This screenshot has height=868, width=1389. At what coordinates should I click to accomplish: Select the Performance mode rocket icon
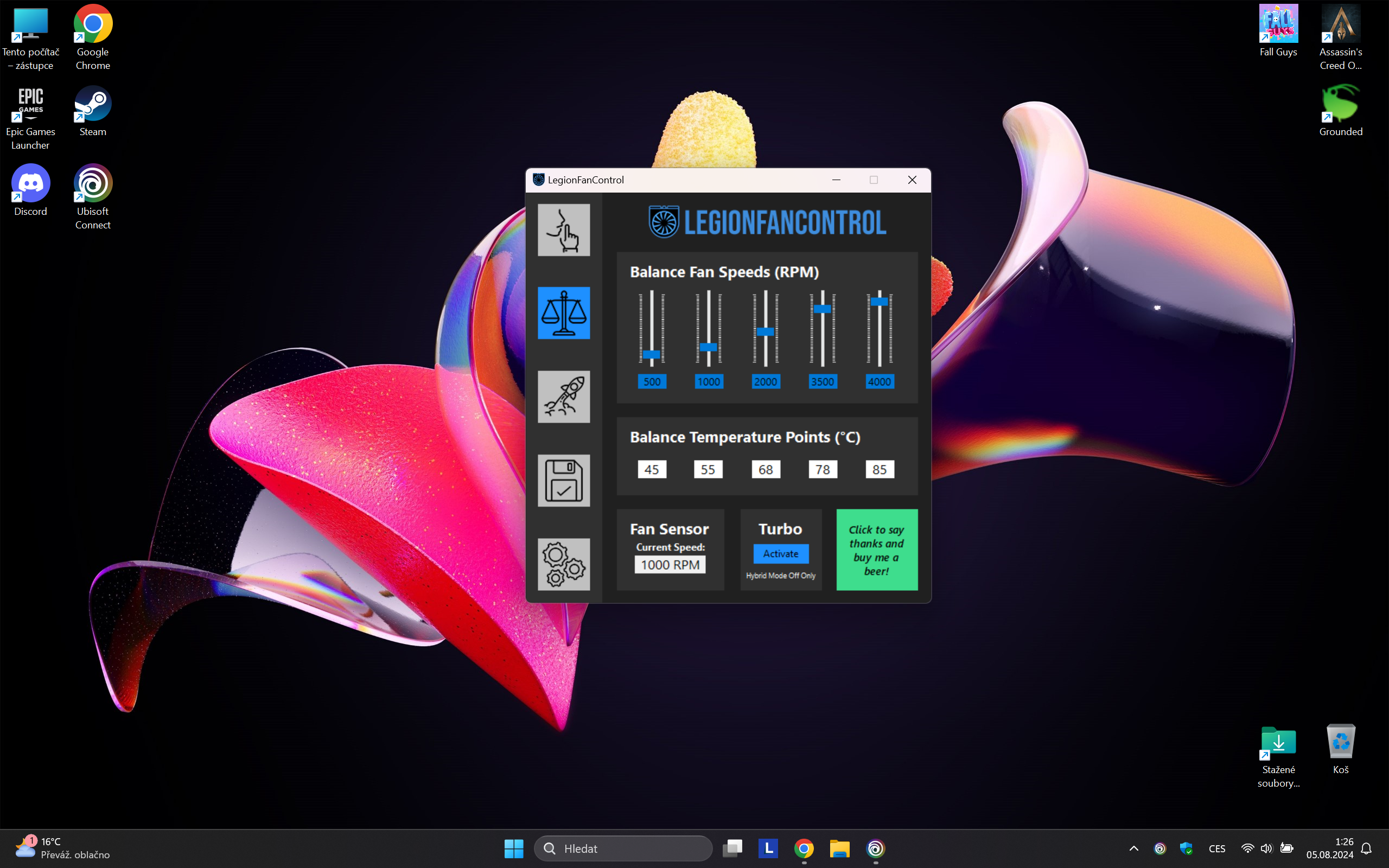[564, 397]
